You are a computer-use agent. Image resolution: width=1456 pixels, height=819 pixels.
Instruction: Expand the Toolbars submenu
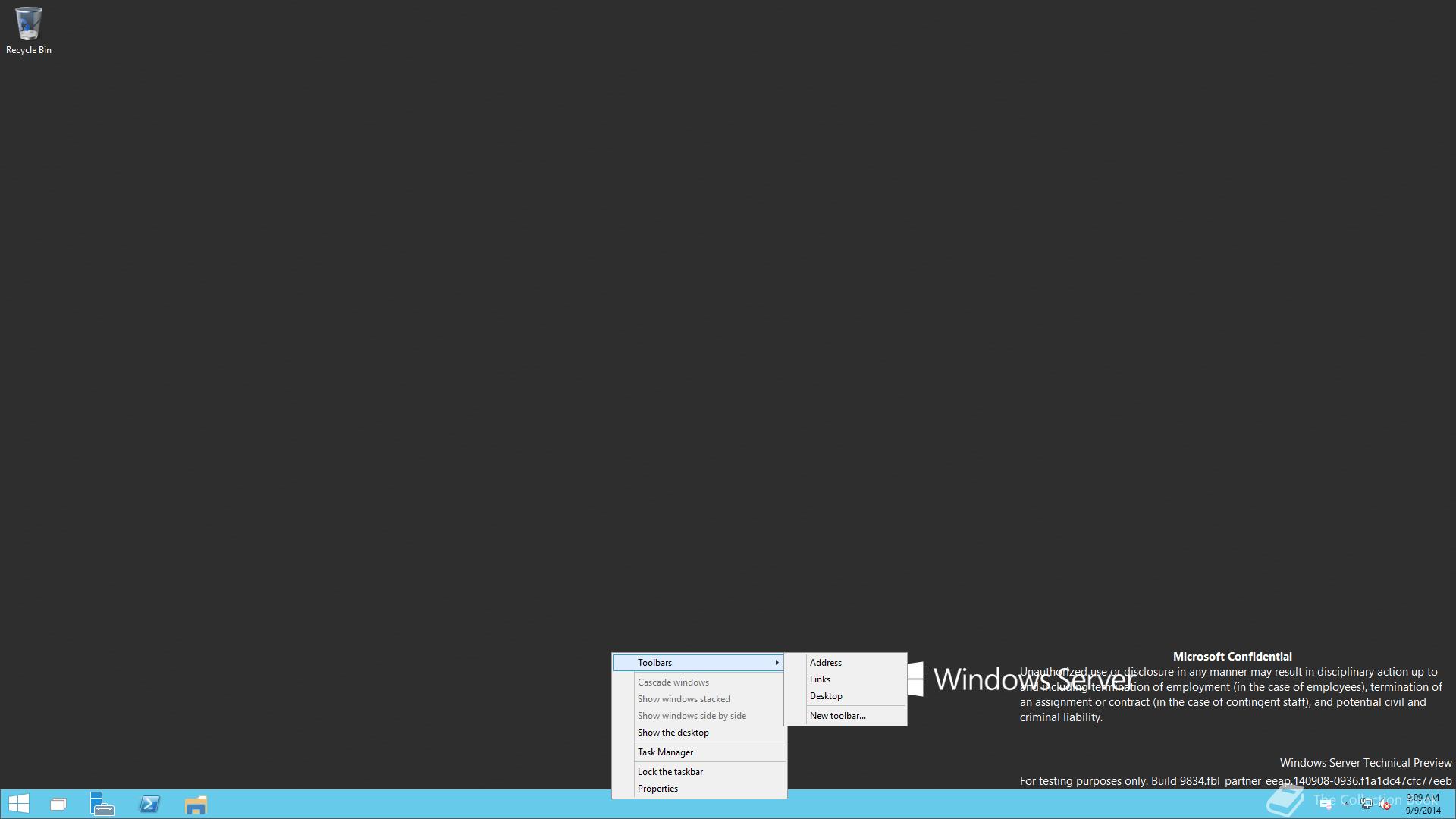[x=698, y=663]
